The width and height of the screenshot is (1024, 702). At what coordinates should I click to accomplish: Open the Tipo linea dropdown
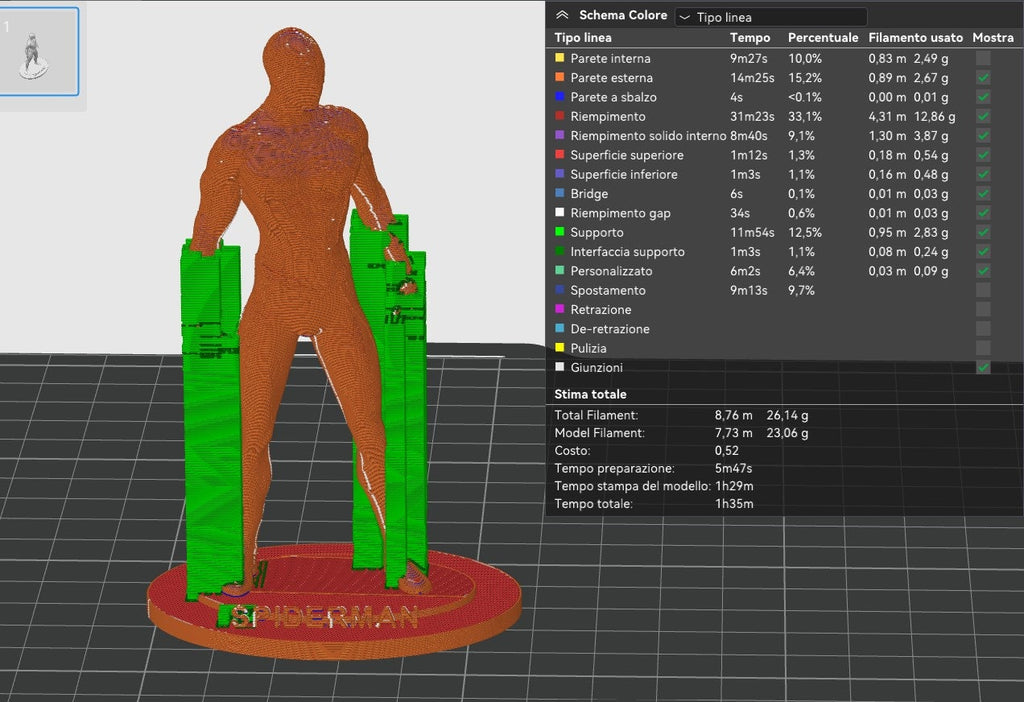click(771, 17)
